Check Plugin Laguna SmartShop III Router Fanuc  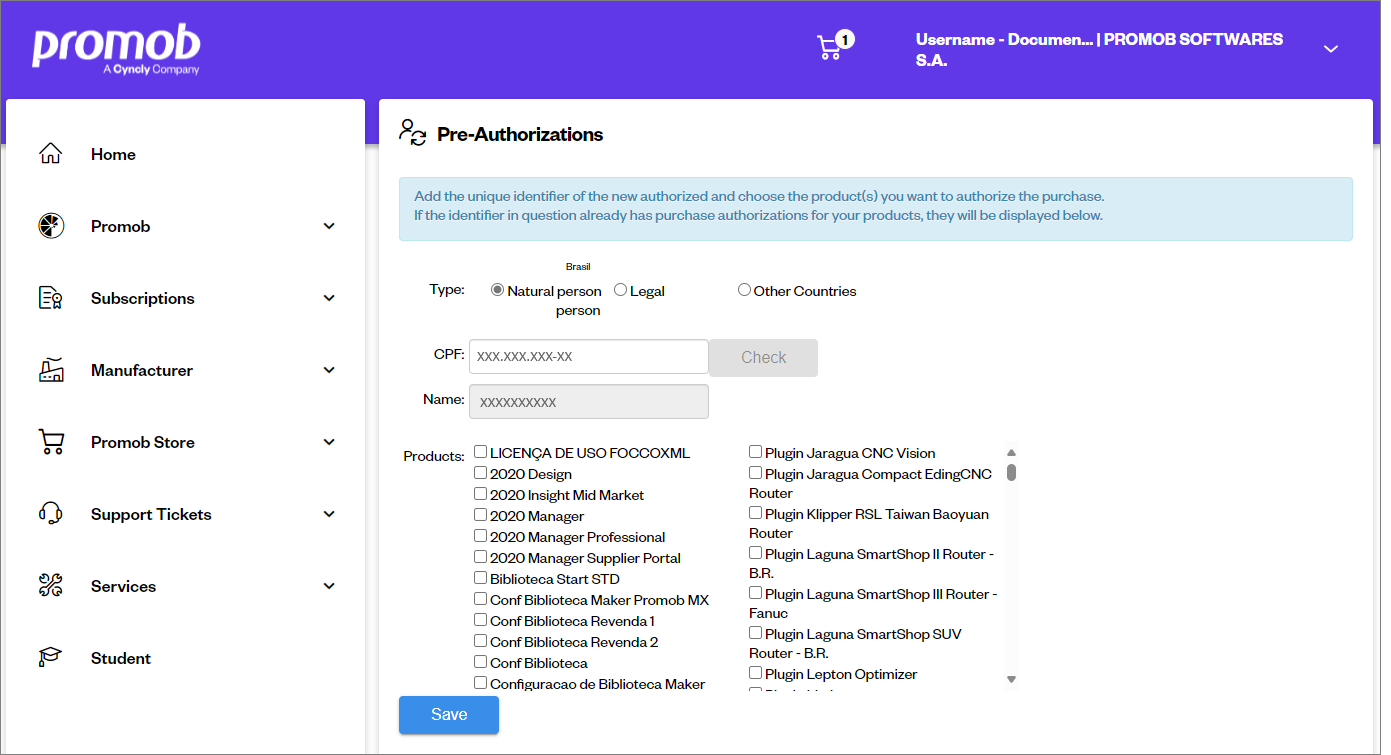click(756, 593)
